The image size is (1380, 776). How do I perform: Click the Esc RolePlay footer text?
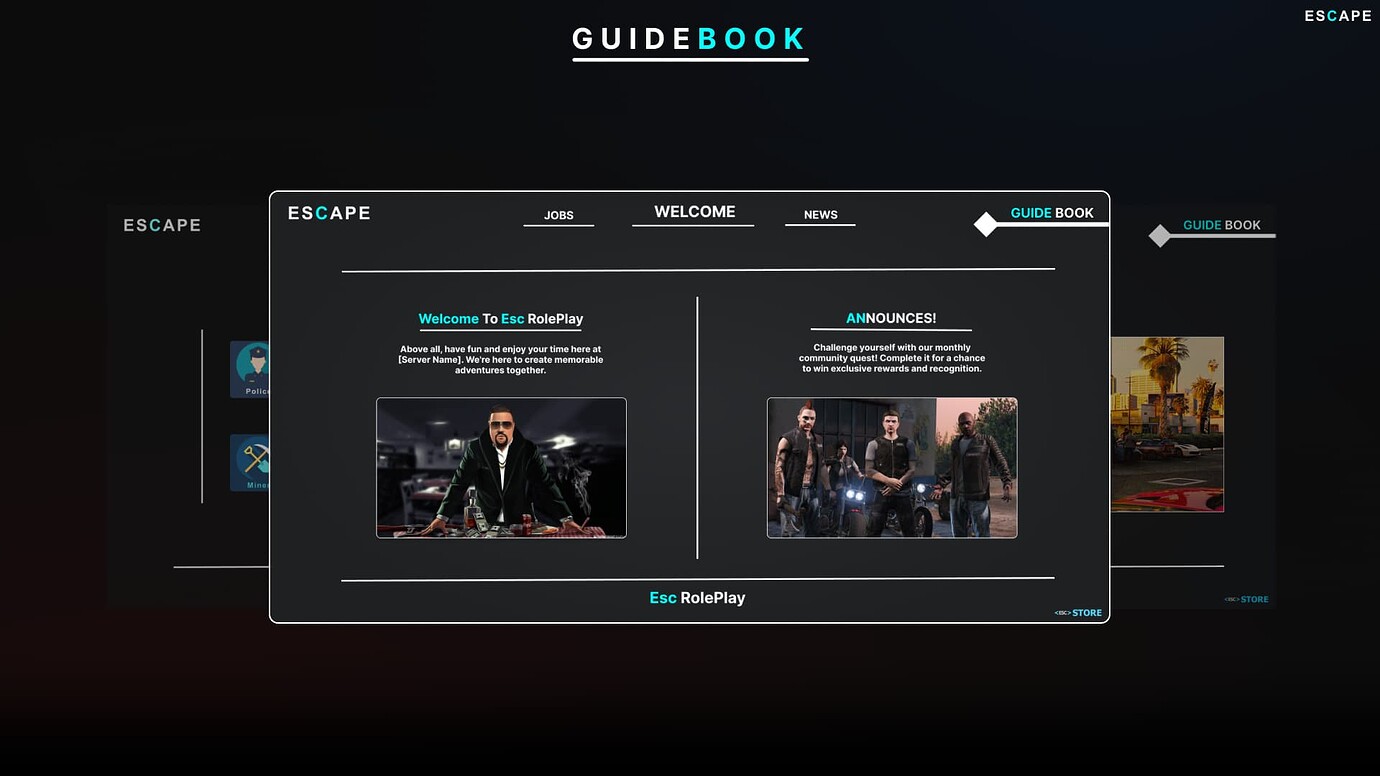coord(697,598)
